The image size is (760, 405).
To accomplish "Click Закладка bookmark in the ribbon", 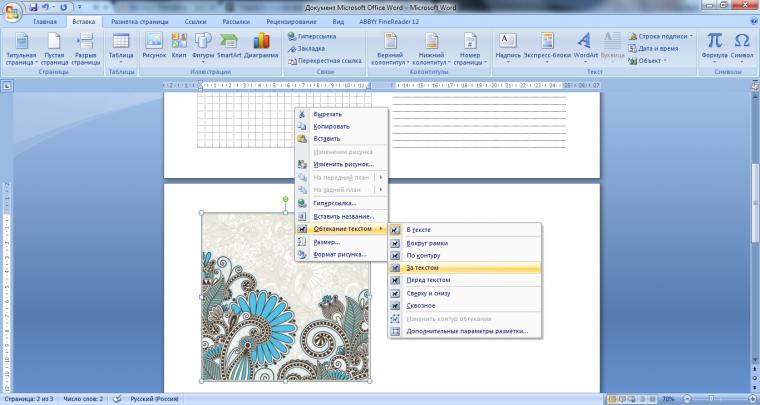I will [310, 48].
